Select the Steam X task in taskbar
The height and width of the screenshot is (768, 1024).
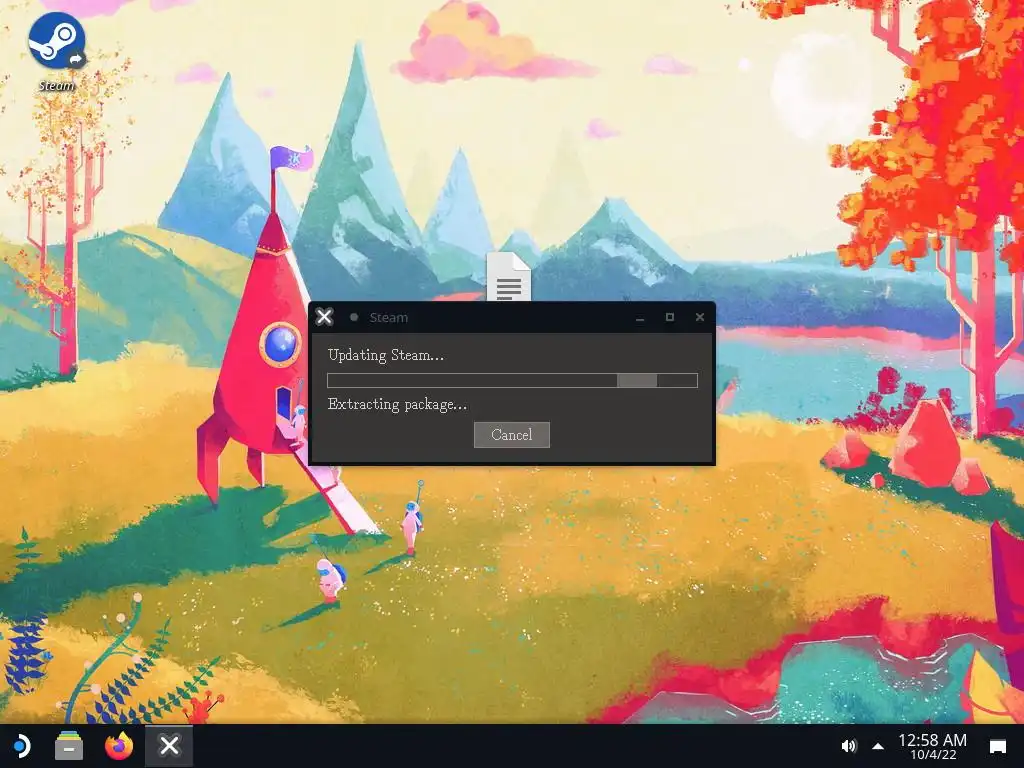(x=168, y=746)
